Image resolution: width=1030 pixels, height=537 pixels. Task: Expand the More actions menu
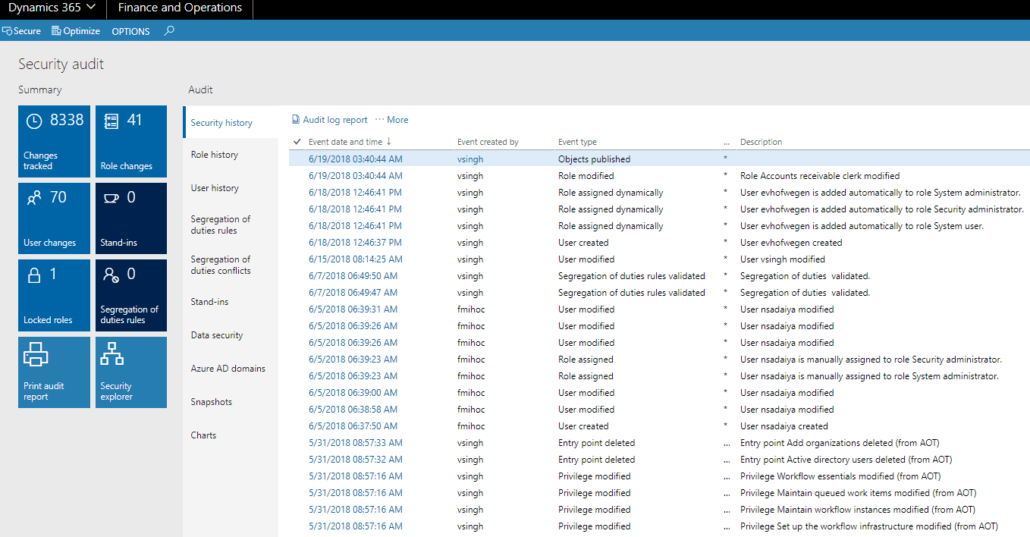pos(392,120)
